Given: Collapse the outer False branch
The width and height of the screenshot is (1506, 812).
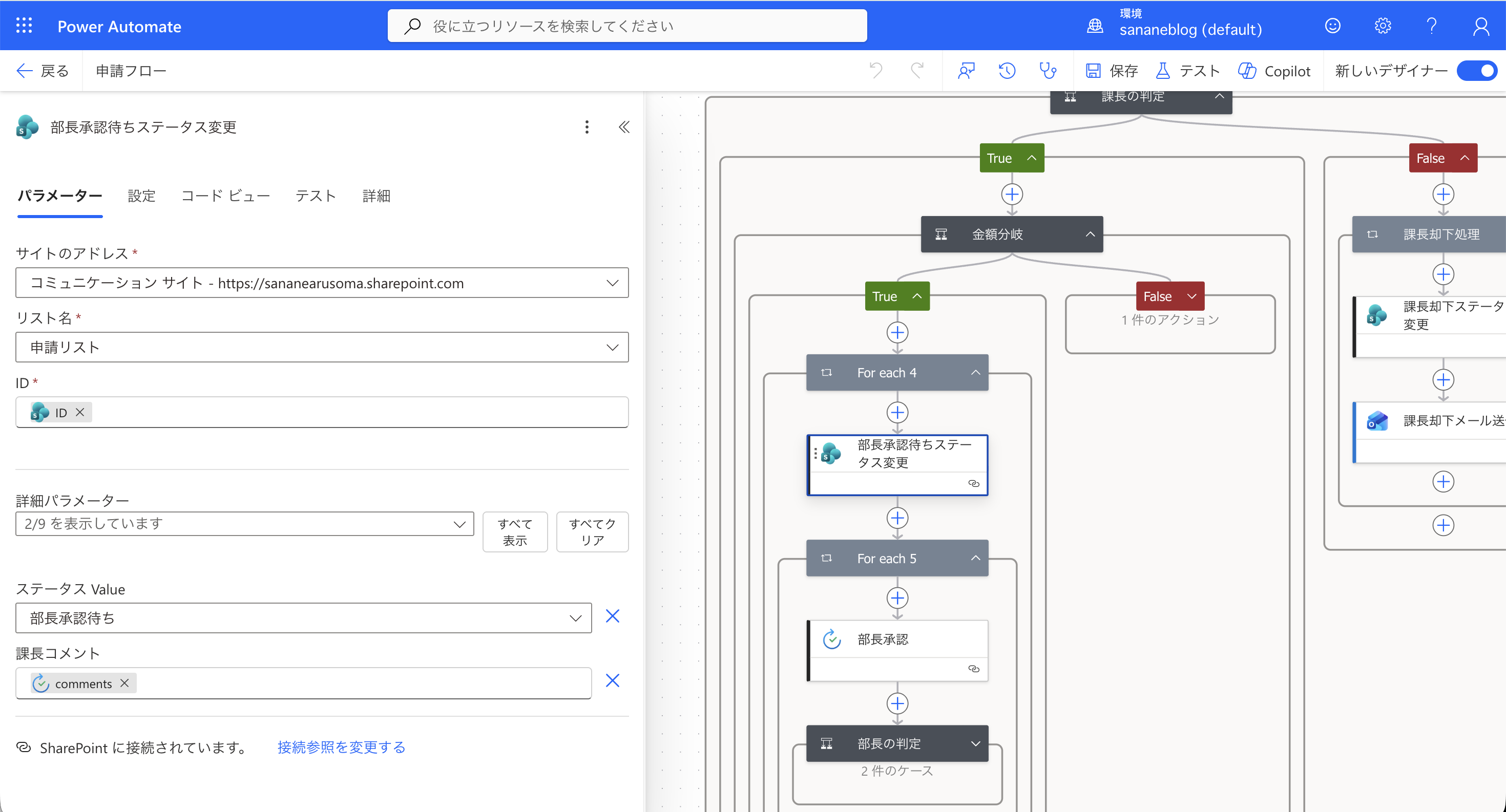Looking at the screenshot, I should pyautogui.click(x=1465, y=158).
